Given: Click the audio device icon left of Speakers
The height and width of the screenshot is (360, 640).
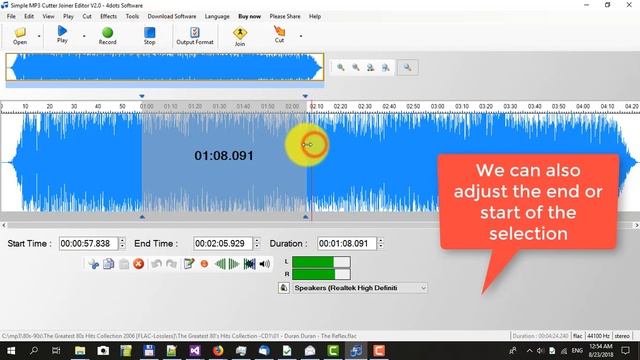Looking at the screenshot, I should [284, 288].
